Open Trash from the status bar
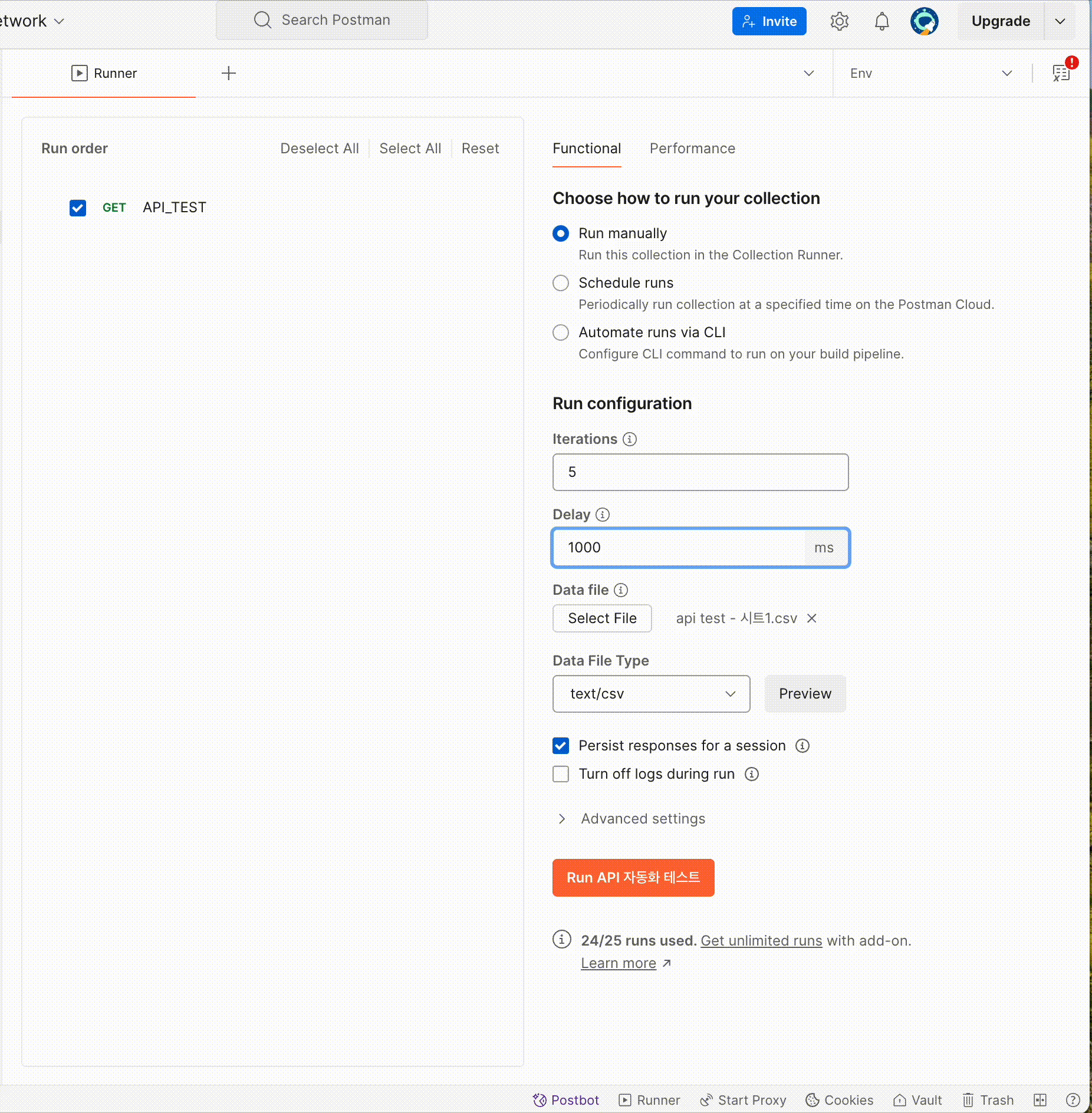The height and width of the screenshot is (1113, 1092). (x=988, y=1100)
